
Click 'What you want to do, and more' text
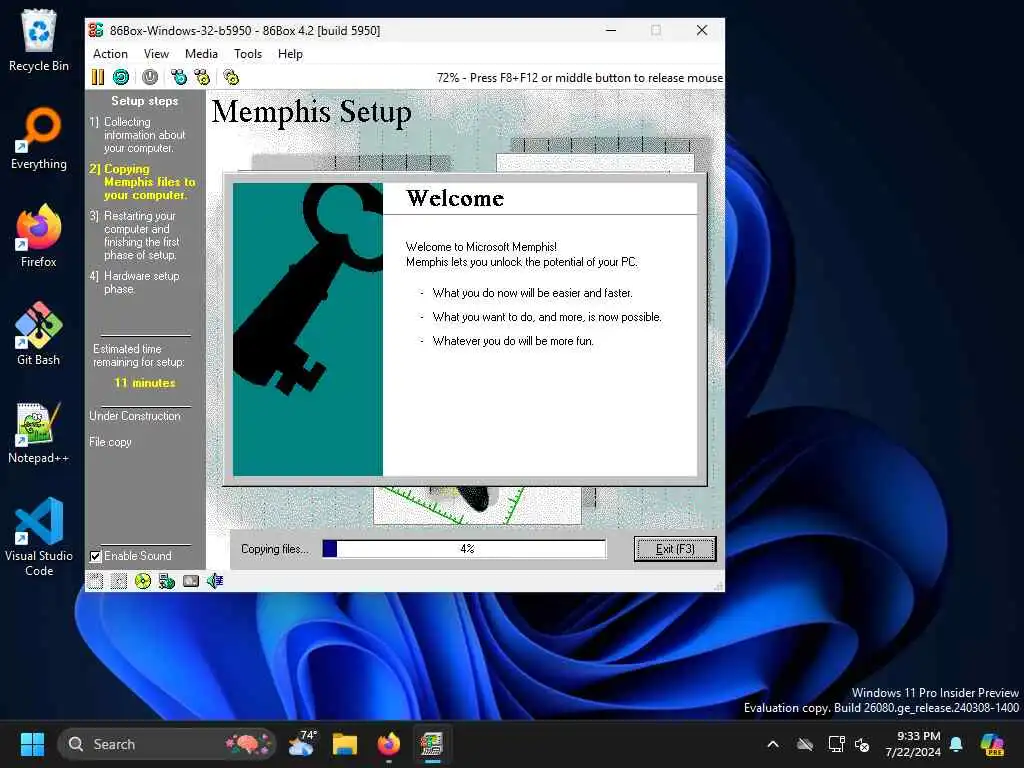[x=547, y=317]
